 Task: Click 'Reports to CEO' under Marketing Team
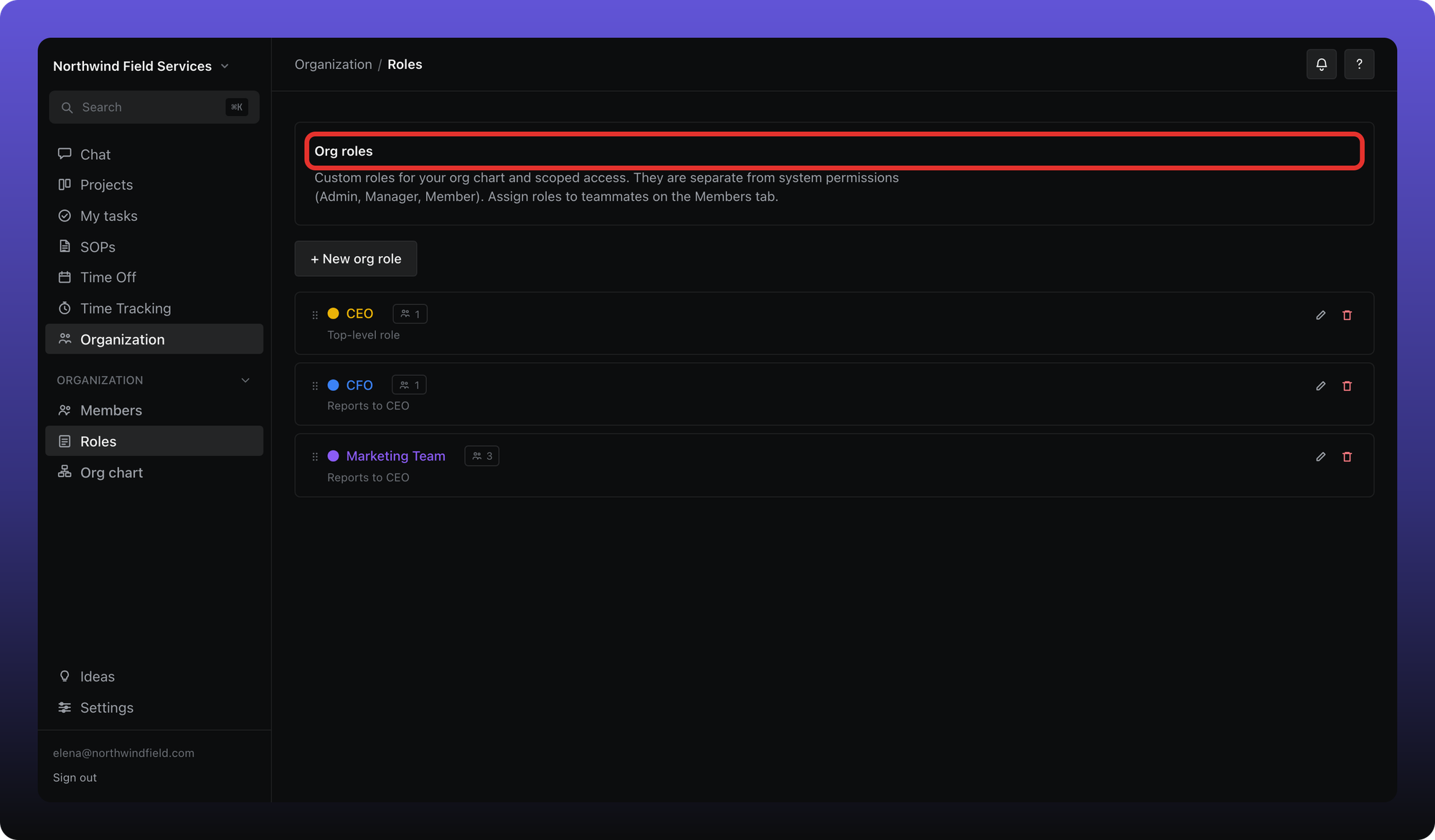pyautogui.click(x=368, y=478)
